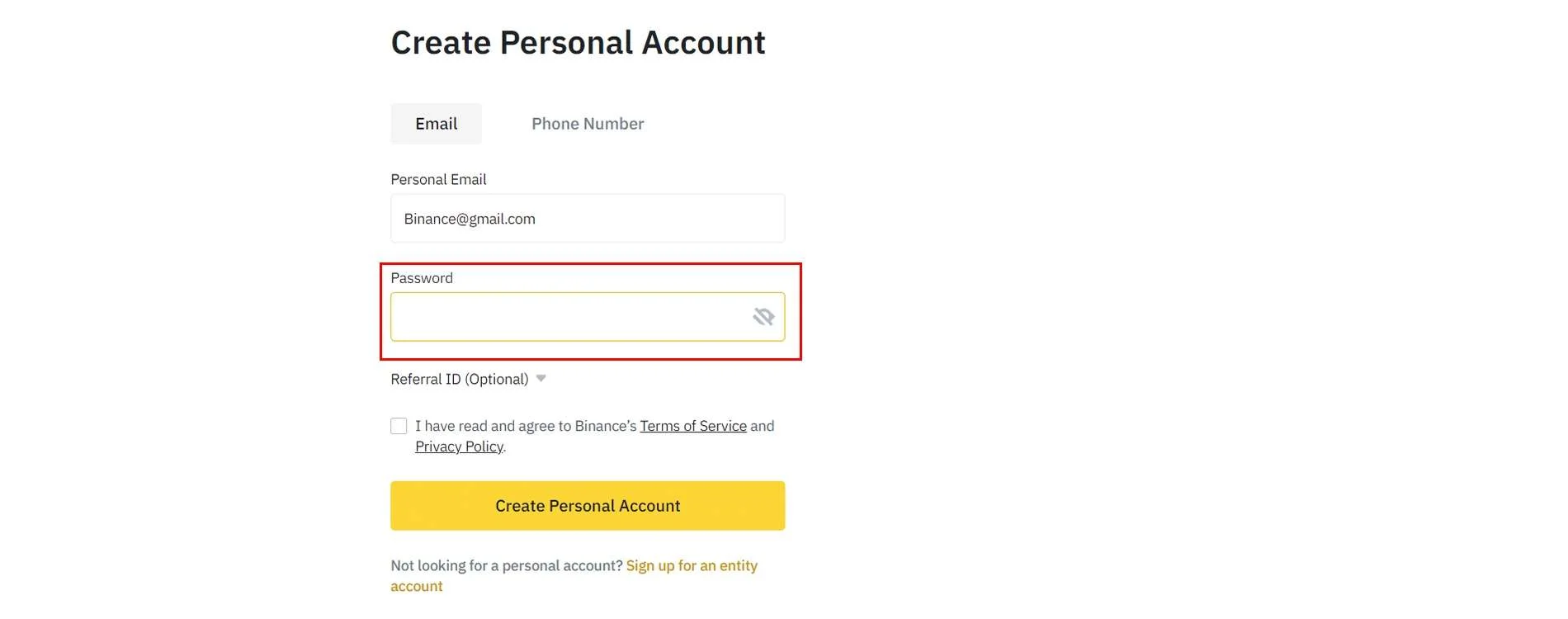Follow the Sign up for an entity account link
This screenshot has width=1568, height=619.
(692, 566)
